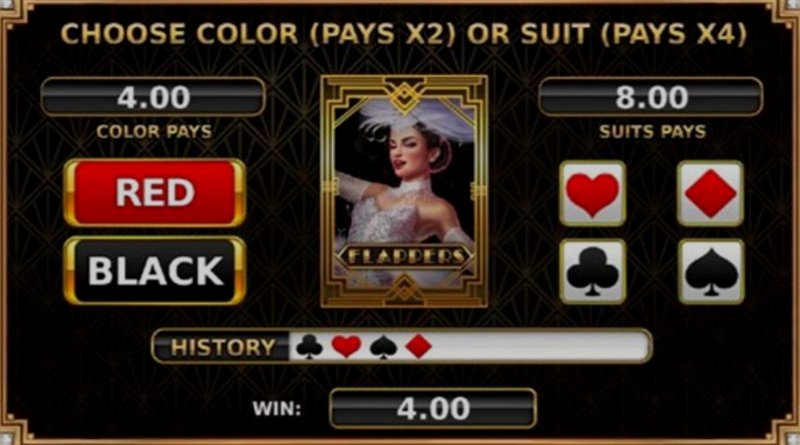Click the Flappers face-down card
The width and height of the screenshot is (800, 445).
[x=404, y=191]
